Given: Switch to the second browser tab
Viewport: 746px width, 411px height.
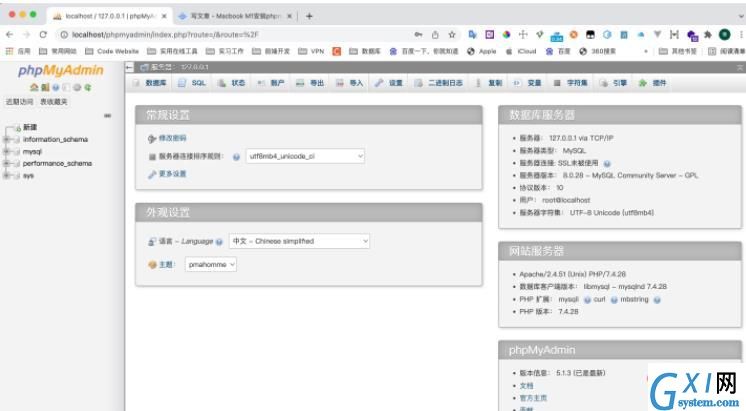Looking at the screenshot, I should [235, 16].
